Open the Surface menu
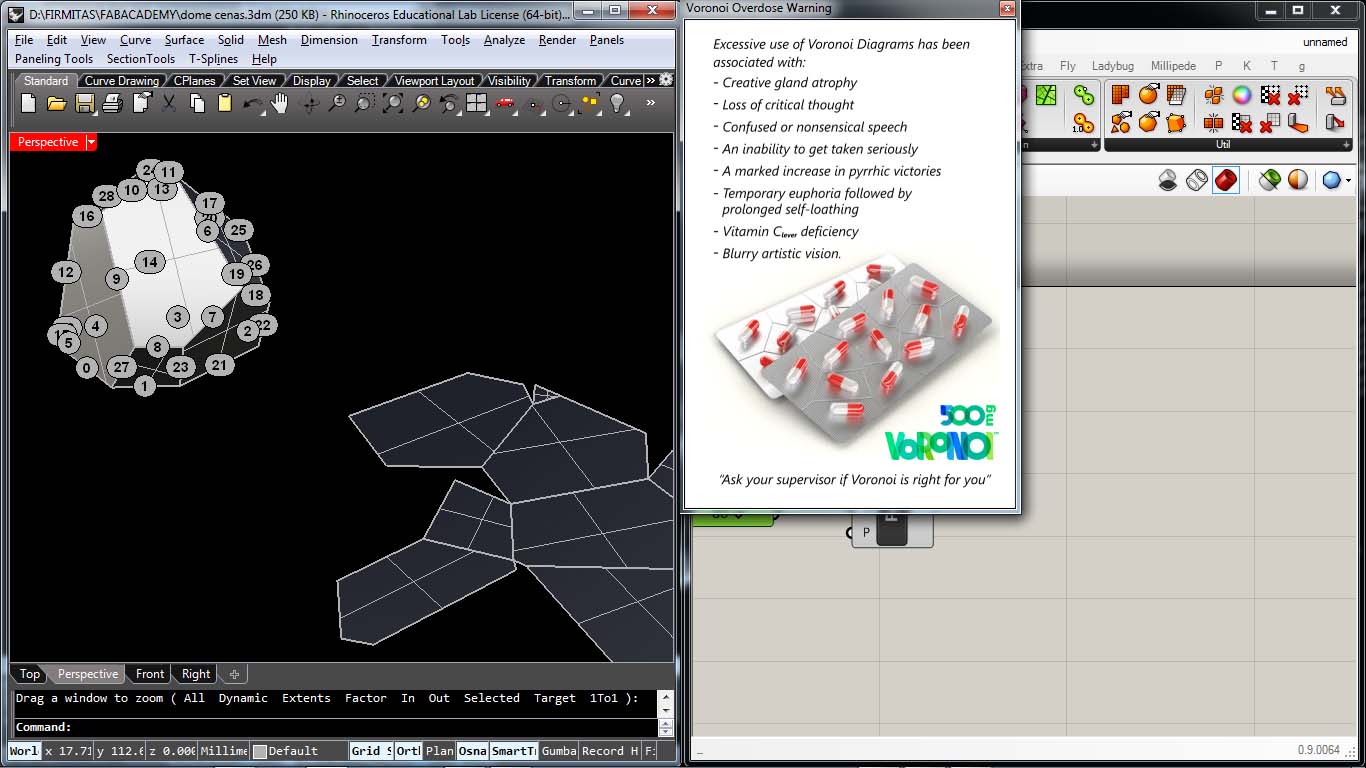This screenshot has height=768, width=1366. [x=184, y=40]
